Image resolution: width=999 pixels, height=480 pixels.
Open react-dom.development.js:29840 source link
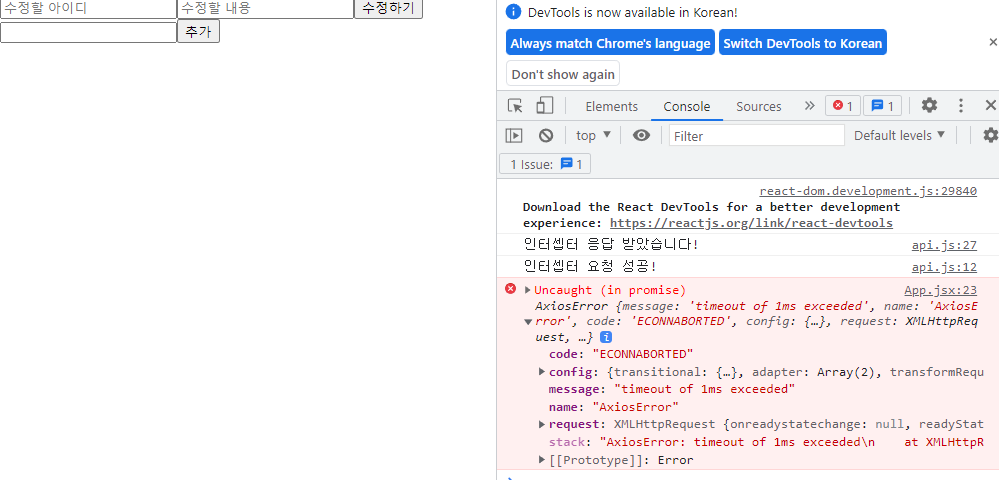[868, 191]
